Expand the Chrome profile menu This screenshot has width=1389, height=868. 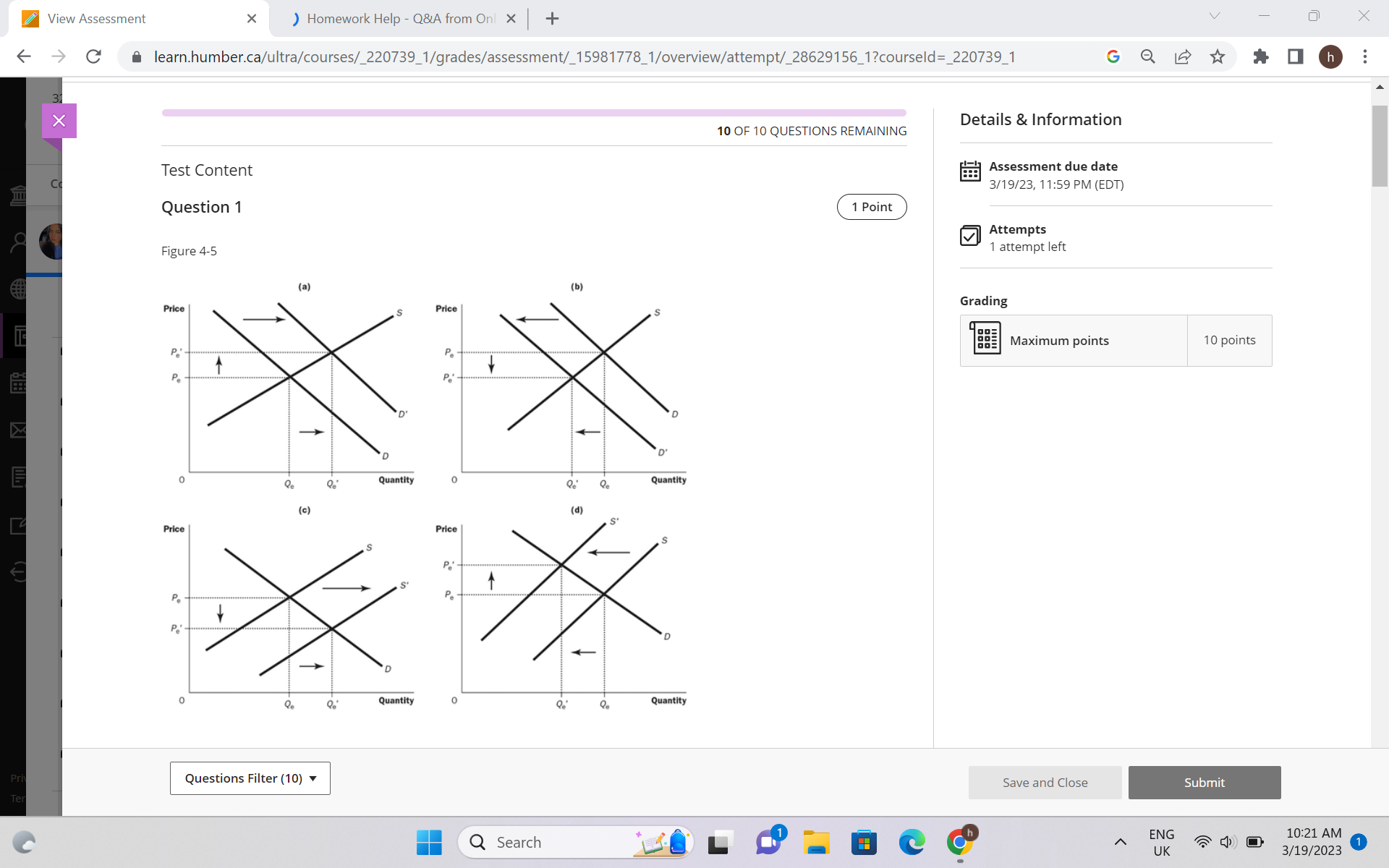click(x=1331, y=56)
